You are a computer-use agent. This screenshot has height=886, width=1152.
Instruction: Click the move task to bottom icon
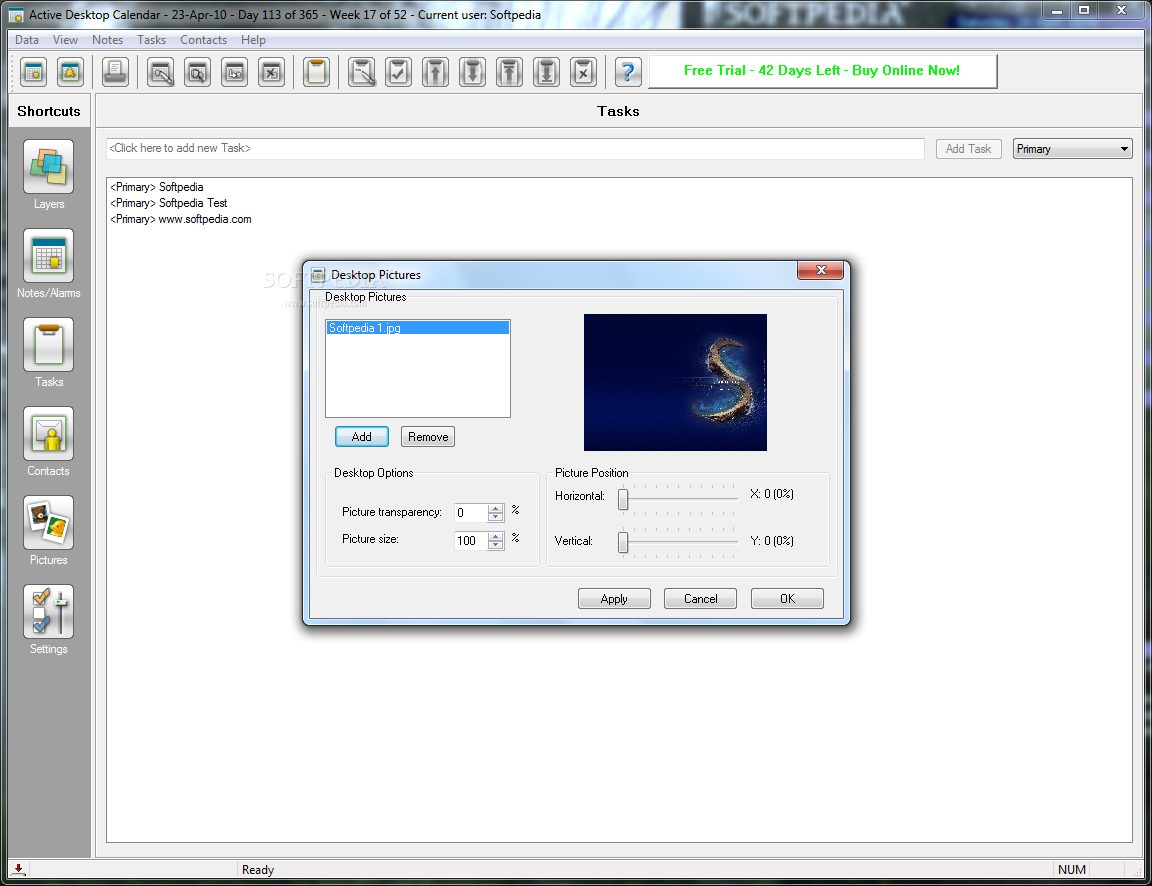(x=546, y=72)
